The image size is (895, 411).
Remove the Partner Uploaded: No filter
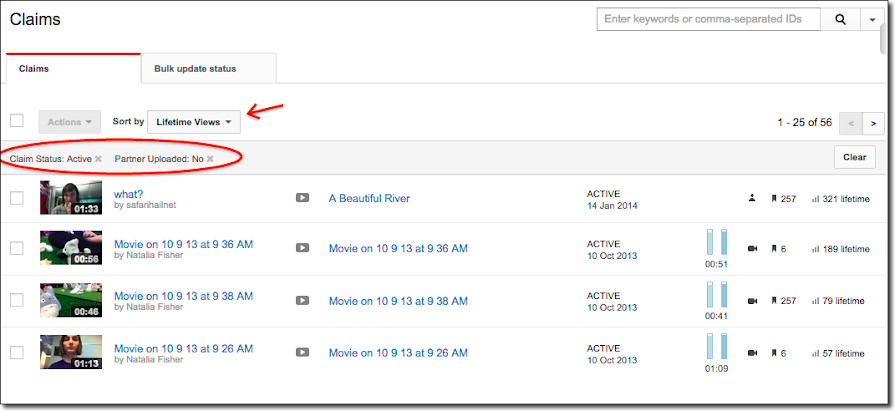coord(210,158)
